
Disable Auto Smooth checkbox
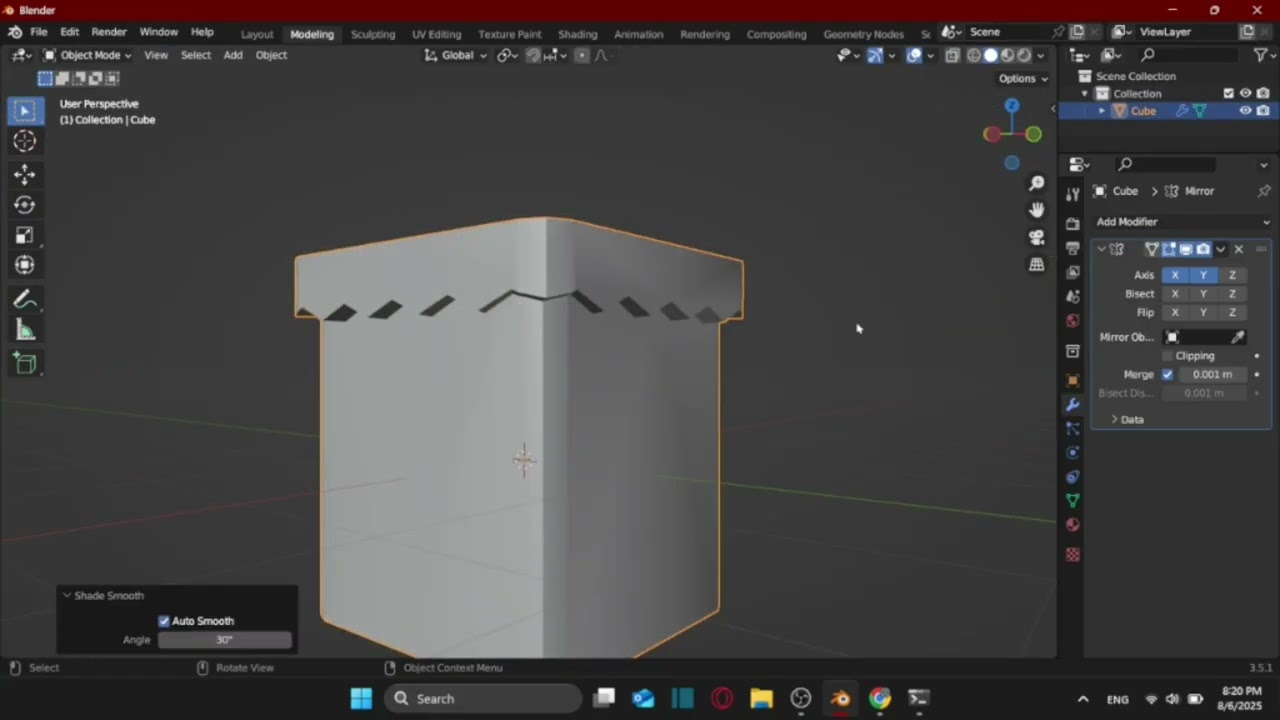(x=164, y=621)
